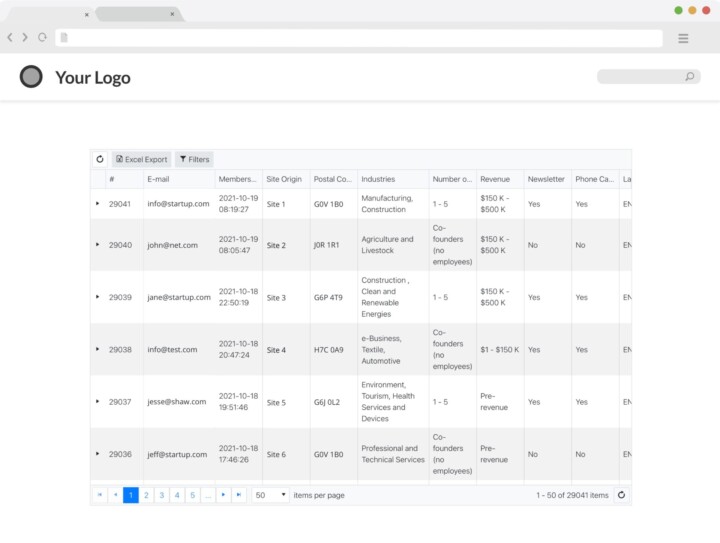
Task: Go to next page pager arrow
Action: pos(223,495)
